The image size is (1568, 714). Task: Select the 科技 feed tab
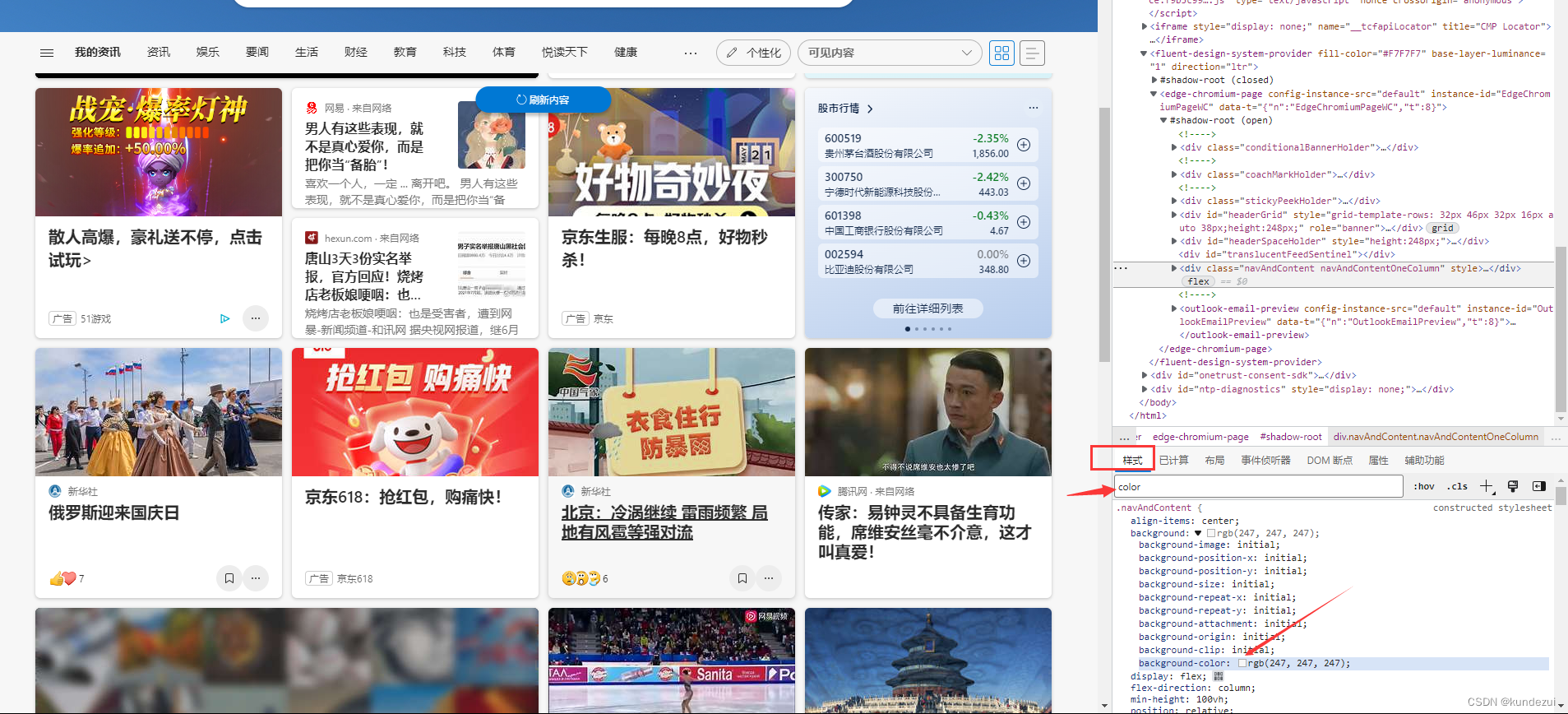[x=455, y=52]
